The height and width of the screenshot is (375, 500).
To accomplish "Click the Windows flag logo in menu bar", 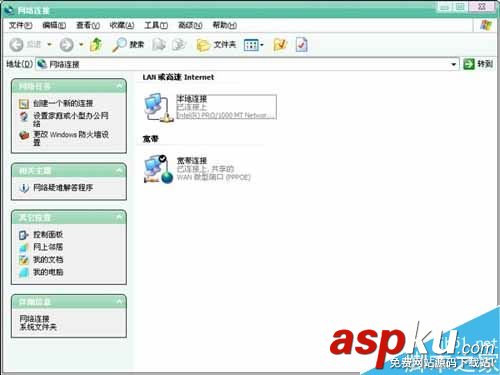I will [486, 25].
